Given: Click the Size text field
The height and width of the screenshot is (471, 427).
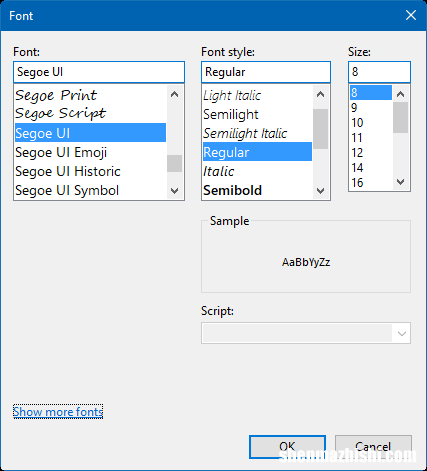Looking at the screenshot, I should point(379,72).
